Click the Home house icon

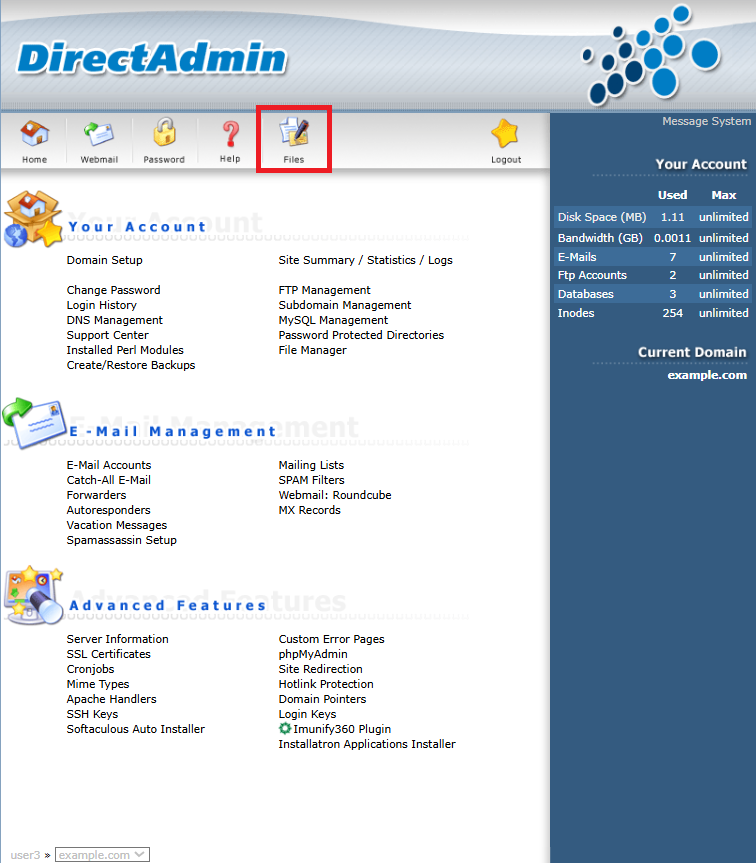click(35, 134)
